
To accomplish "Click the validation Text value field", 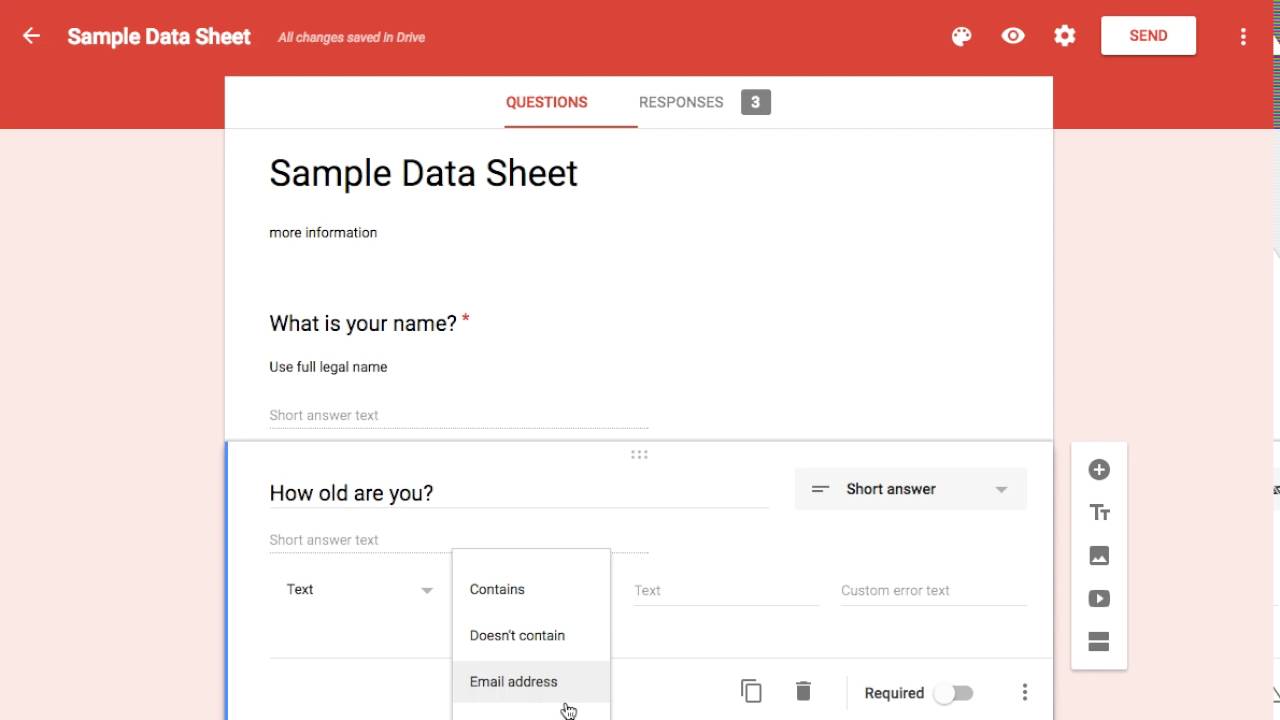I will point(726,591).
